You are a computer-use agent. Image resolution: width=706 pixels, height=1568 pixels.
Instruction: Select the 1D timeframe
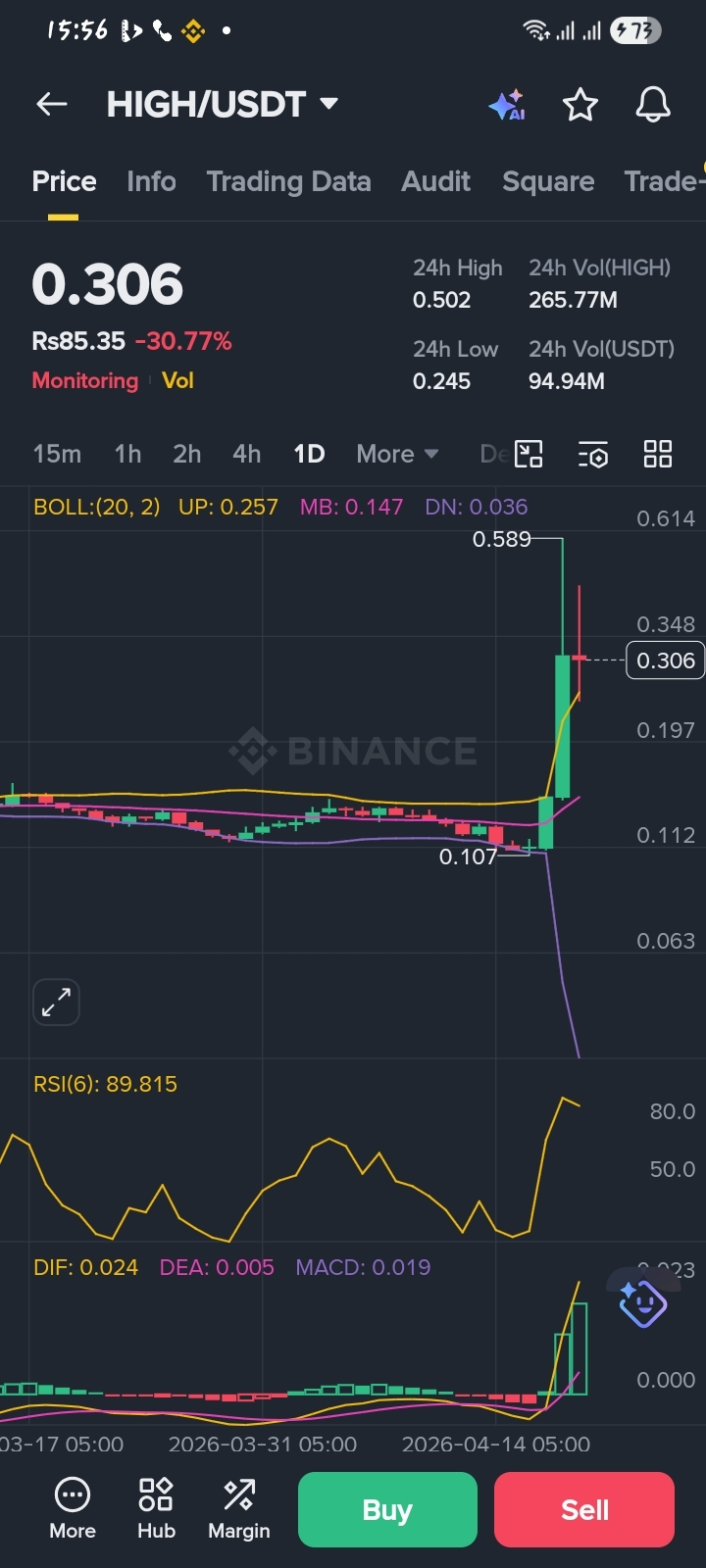point(309,454)
